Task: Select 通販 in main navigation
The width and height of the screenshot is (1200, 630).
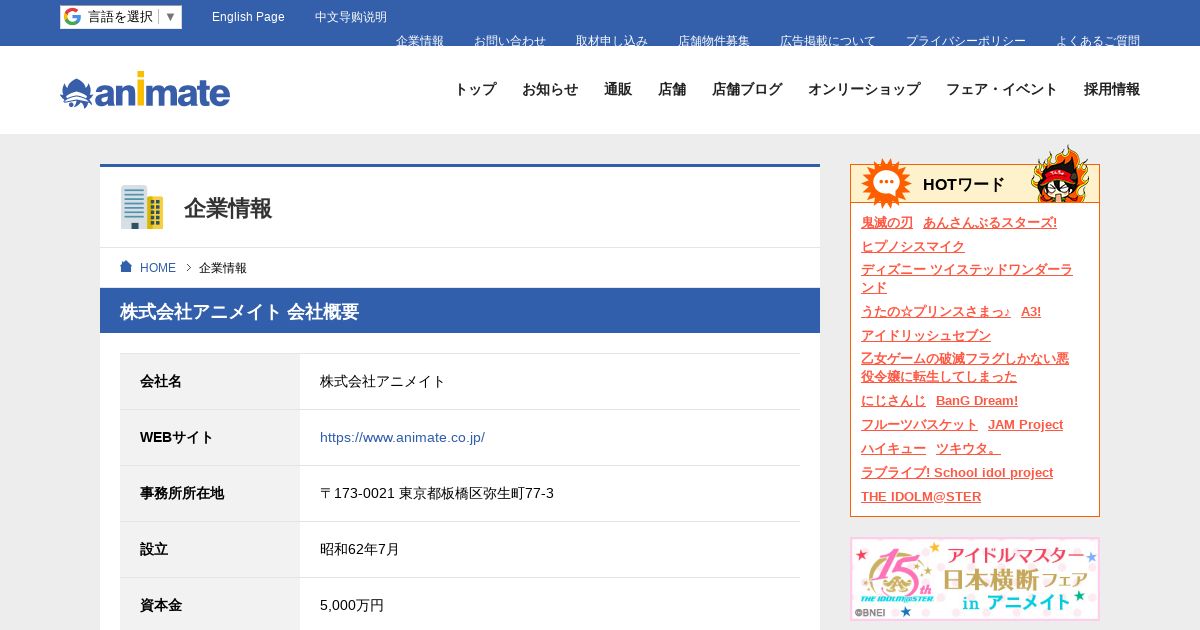Action: [618, 89]
